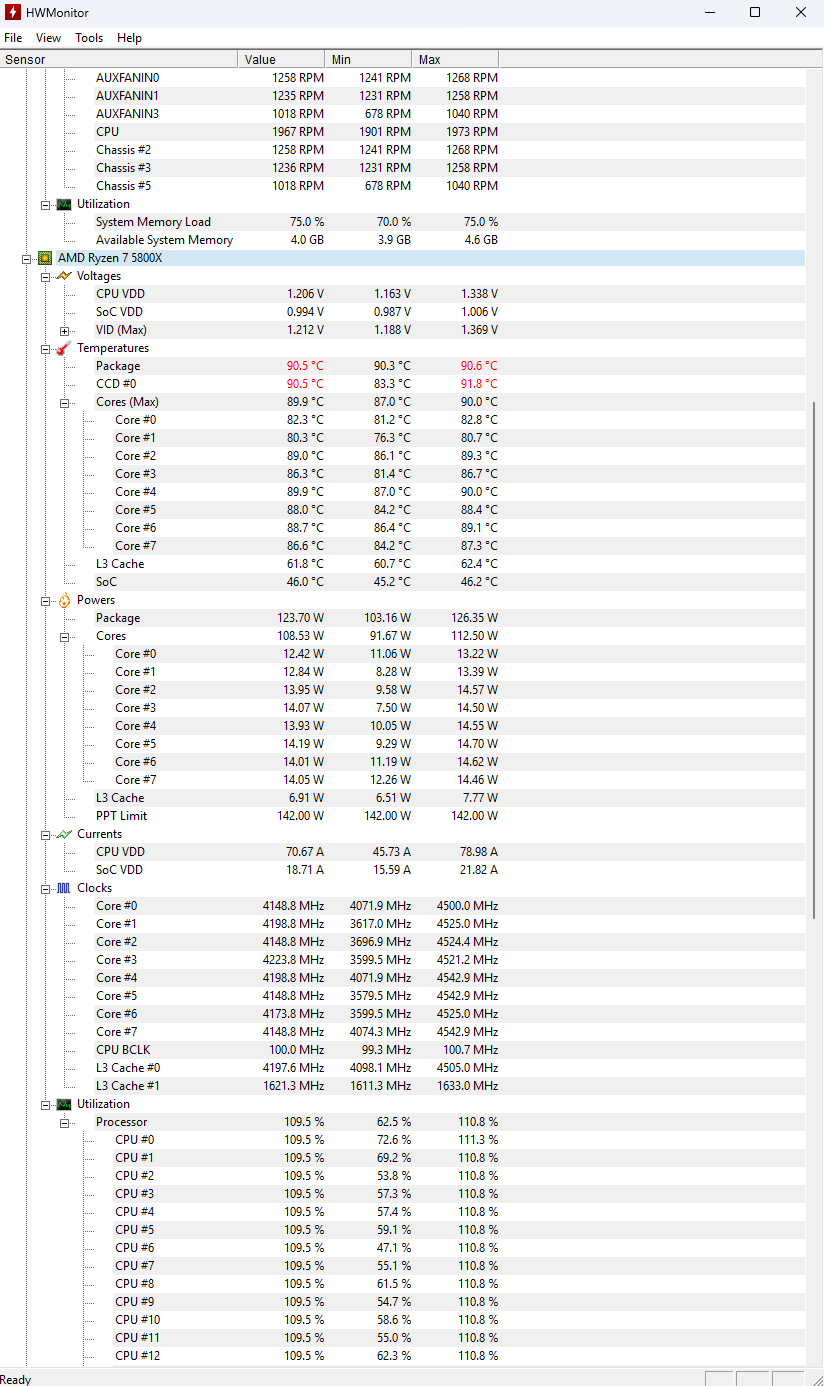Click the 90.5 °C Package temperature value
Screen dimensions: 824x1386
[305, 366]
